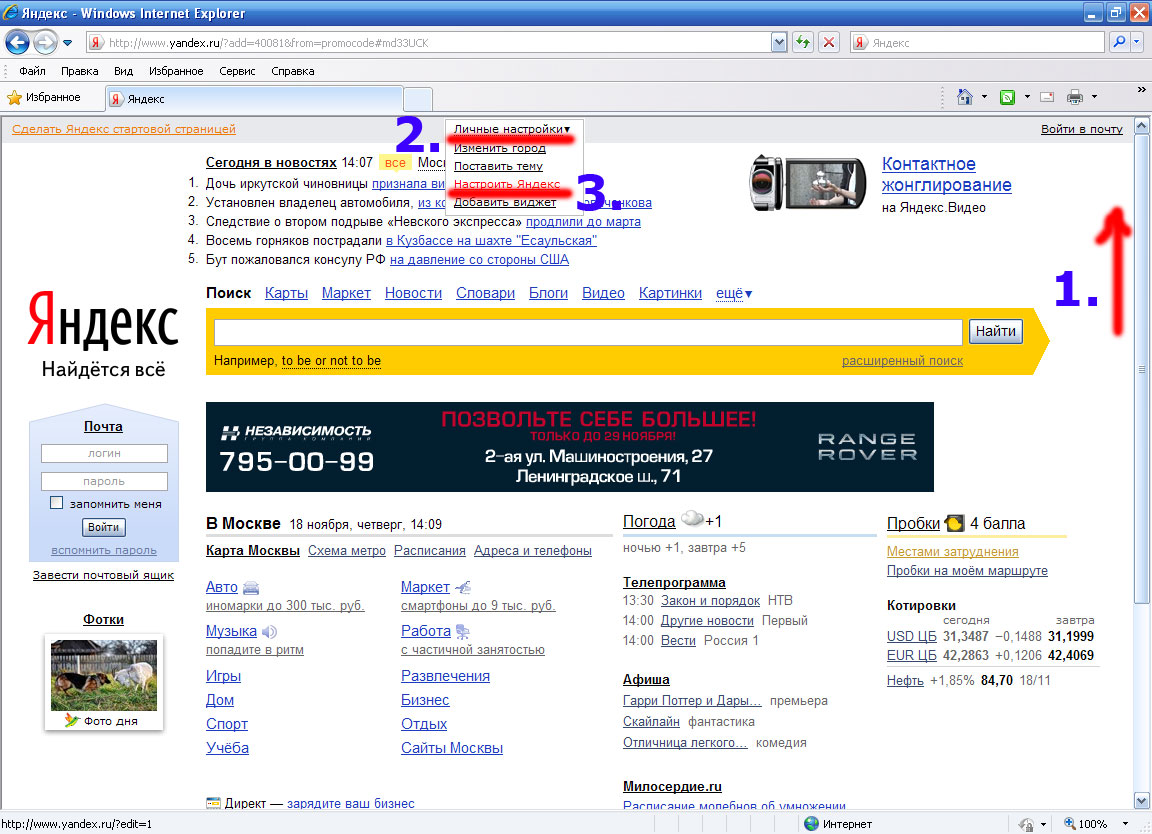Collapse the Личные настройки dropdown
Screen dimensions: 1152x834
coord(512,129)
